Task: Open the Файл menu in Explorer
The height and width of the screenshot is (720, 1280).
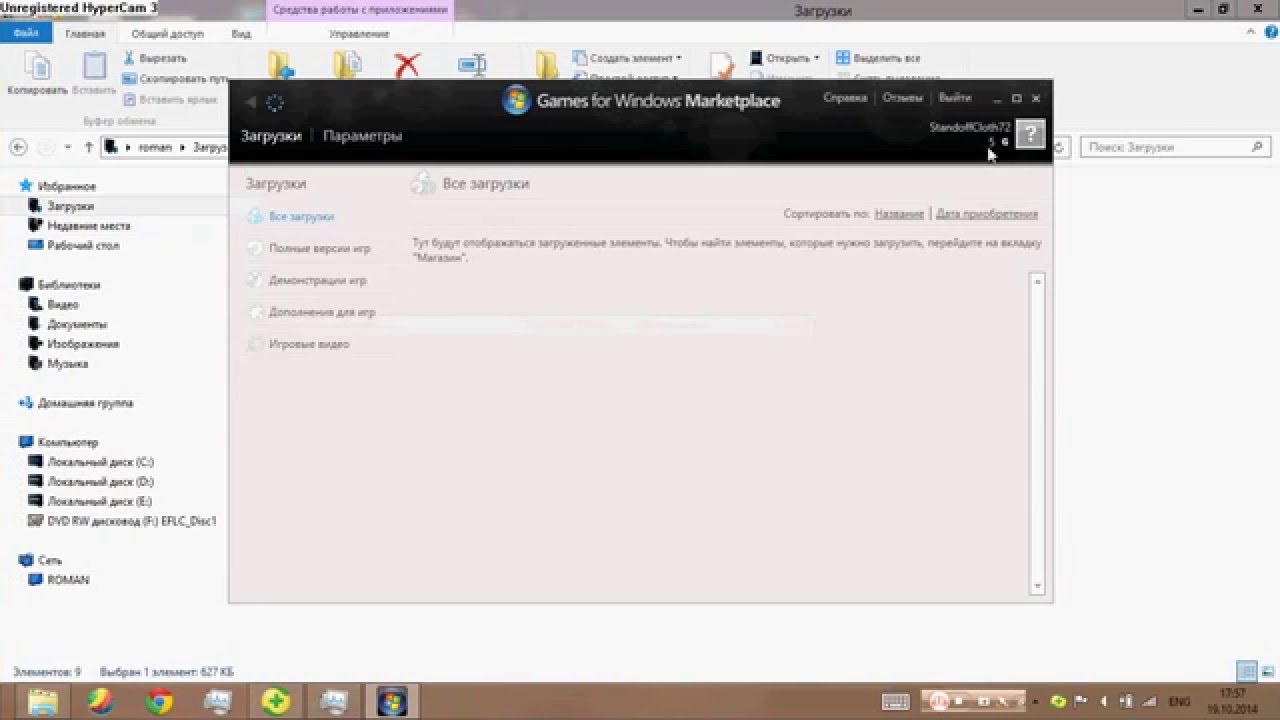Action: (26, 33)
